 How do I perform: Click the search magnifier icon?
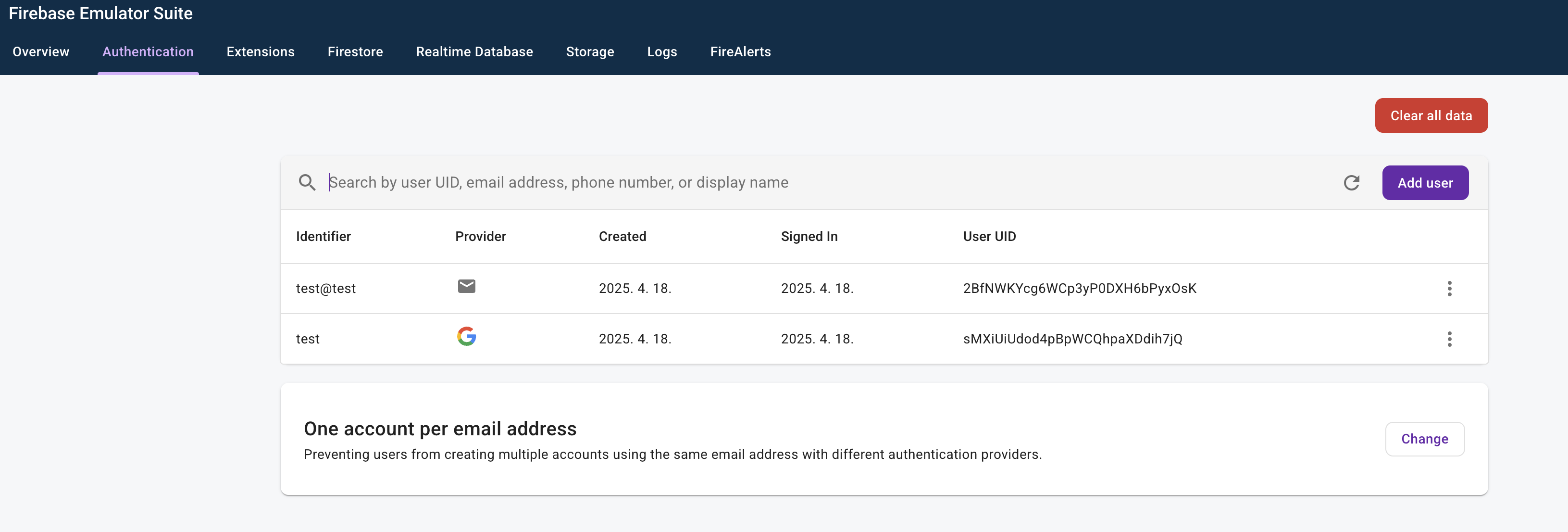(307, 182)
